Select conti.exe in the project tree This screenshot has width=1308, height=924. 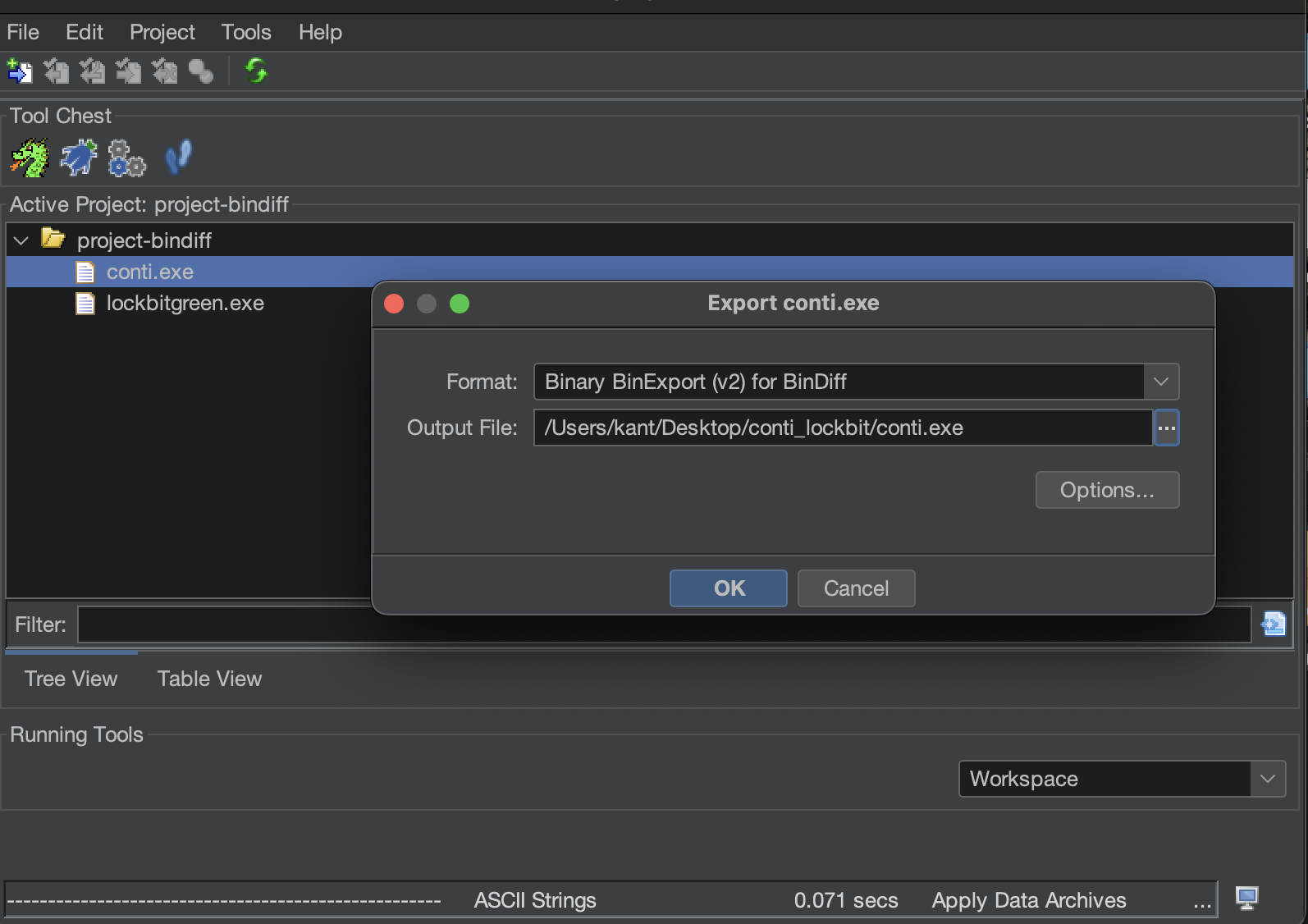tap(150, 272)
